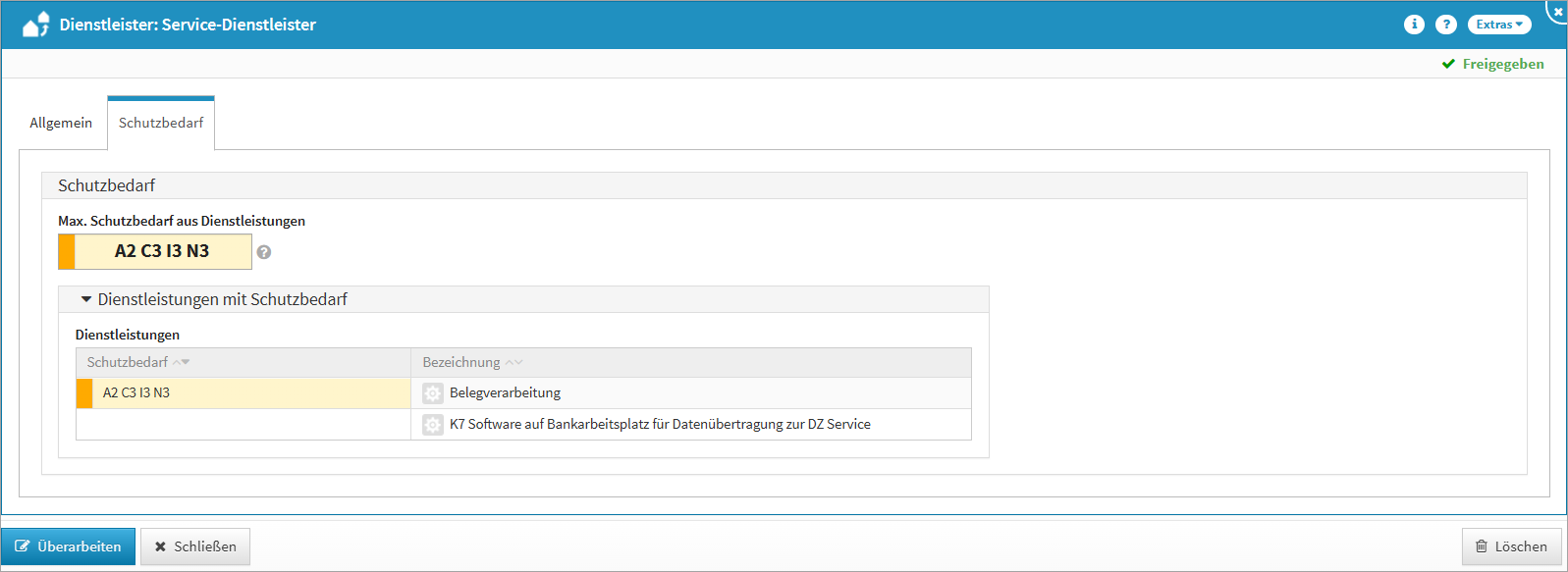Click the gear icon next to Belegverarbeitung
The width and height of the screenshot is (1568, 572).
click(432, 393)
